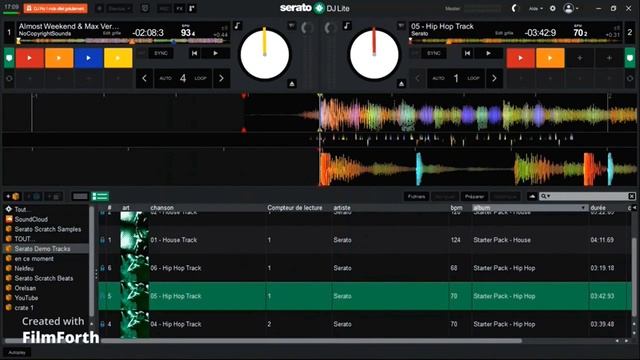Open the Préparer panel

coord(474,196)
